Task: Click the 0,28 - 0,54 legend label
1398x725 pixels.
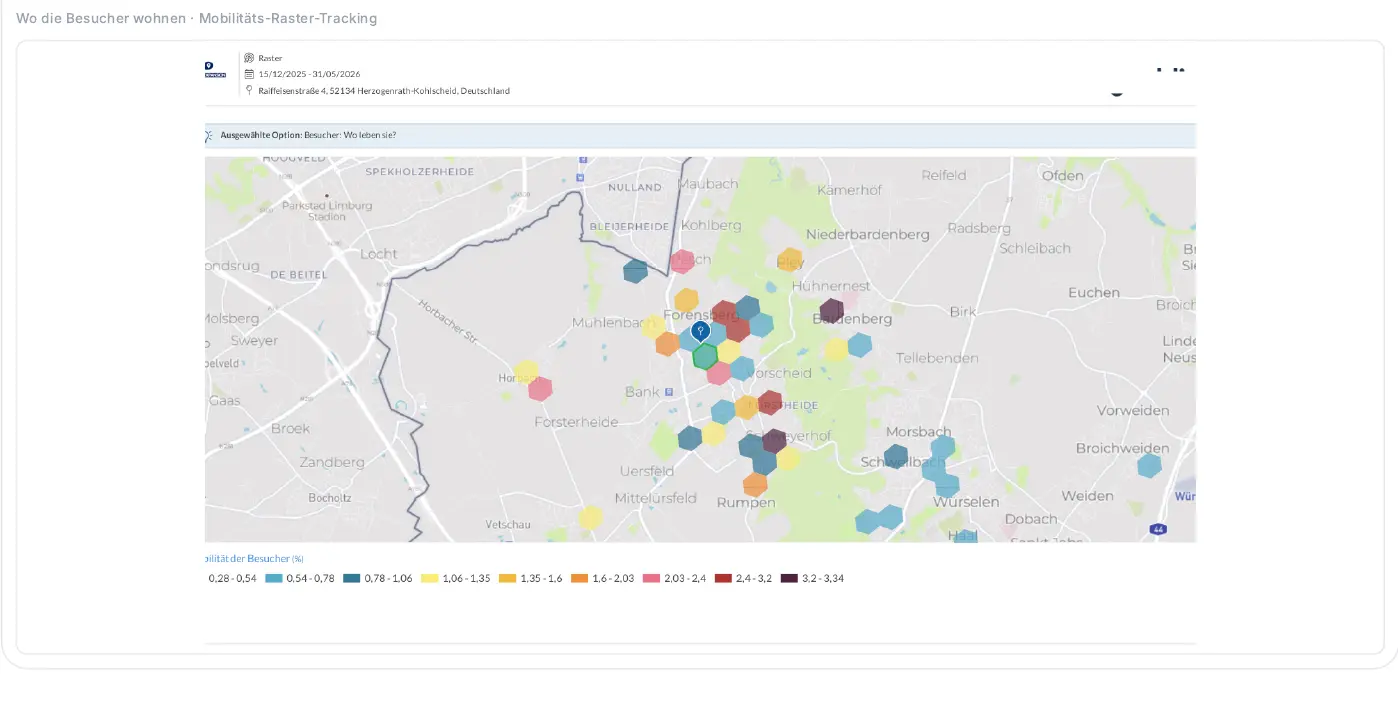Action: pyautogui.click(x=232, y=578)
